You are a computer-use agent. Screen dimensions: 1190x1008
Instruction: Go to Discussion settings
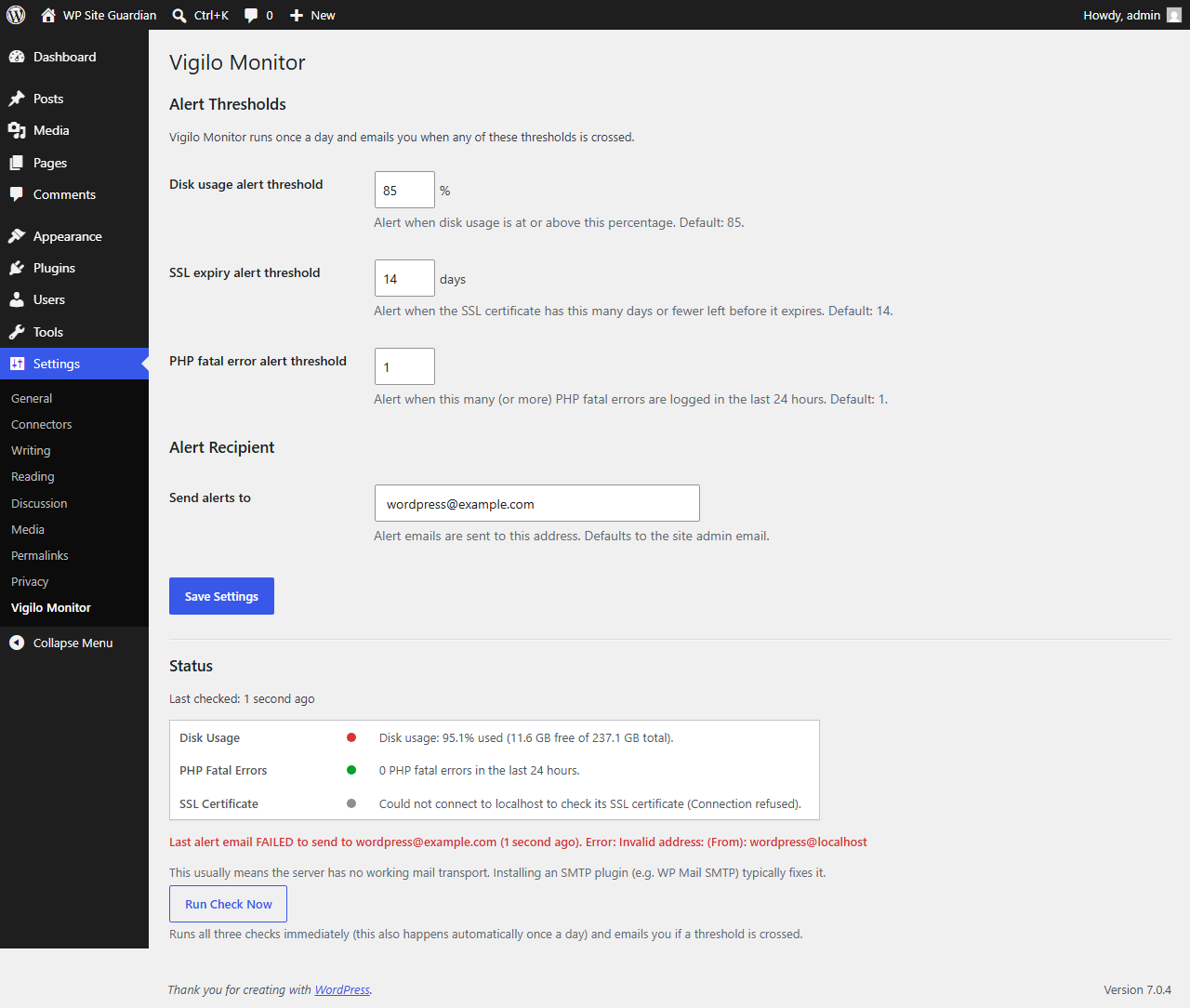coord(39,503)
